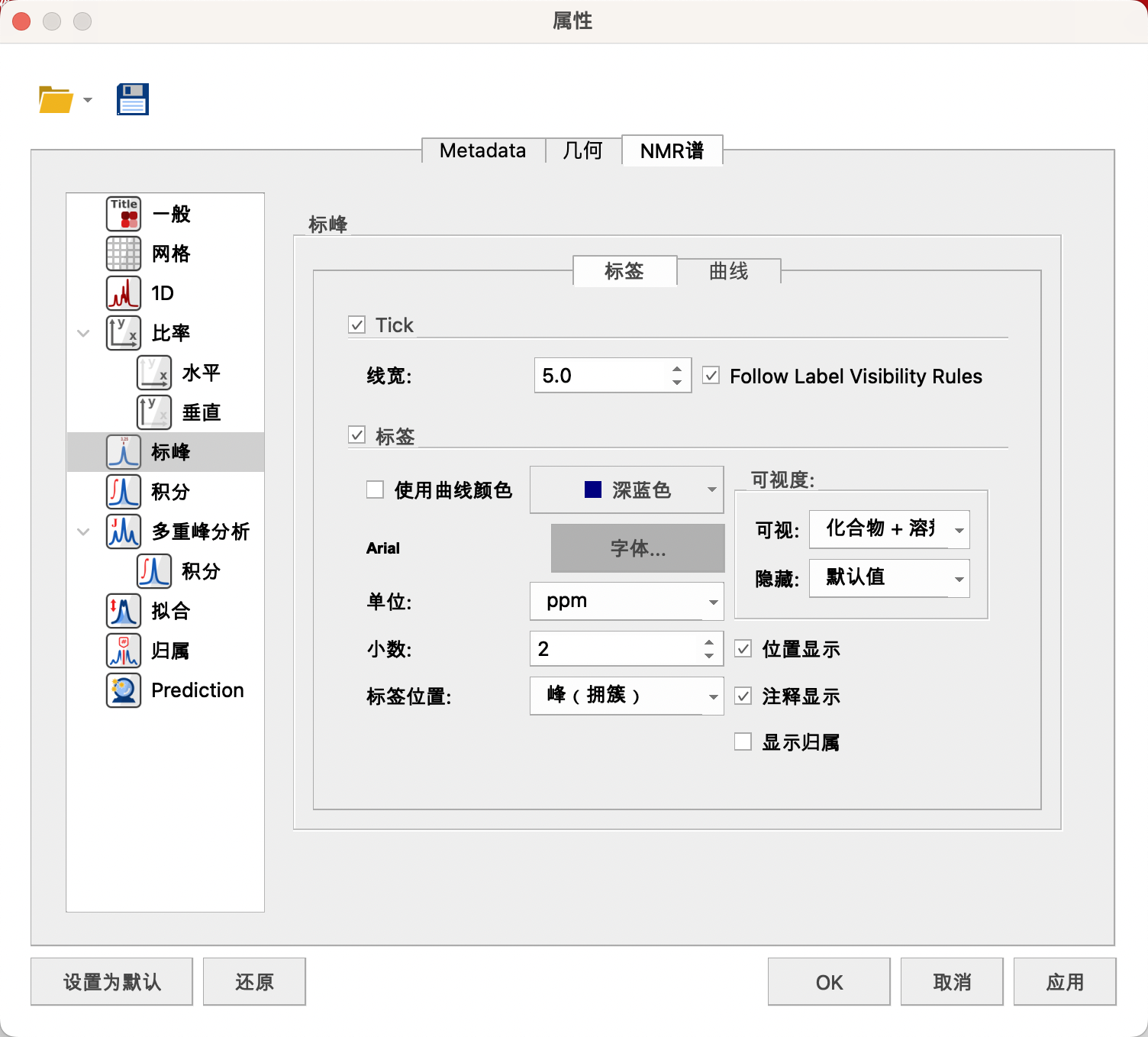
Task: Open the yellow folder load icon
Action: pos(56,99)
